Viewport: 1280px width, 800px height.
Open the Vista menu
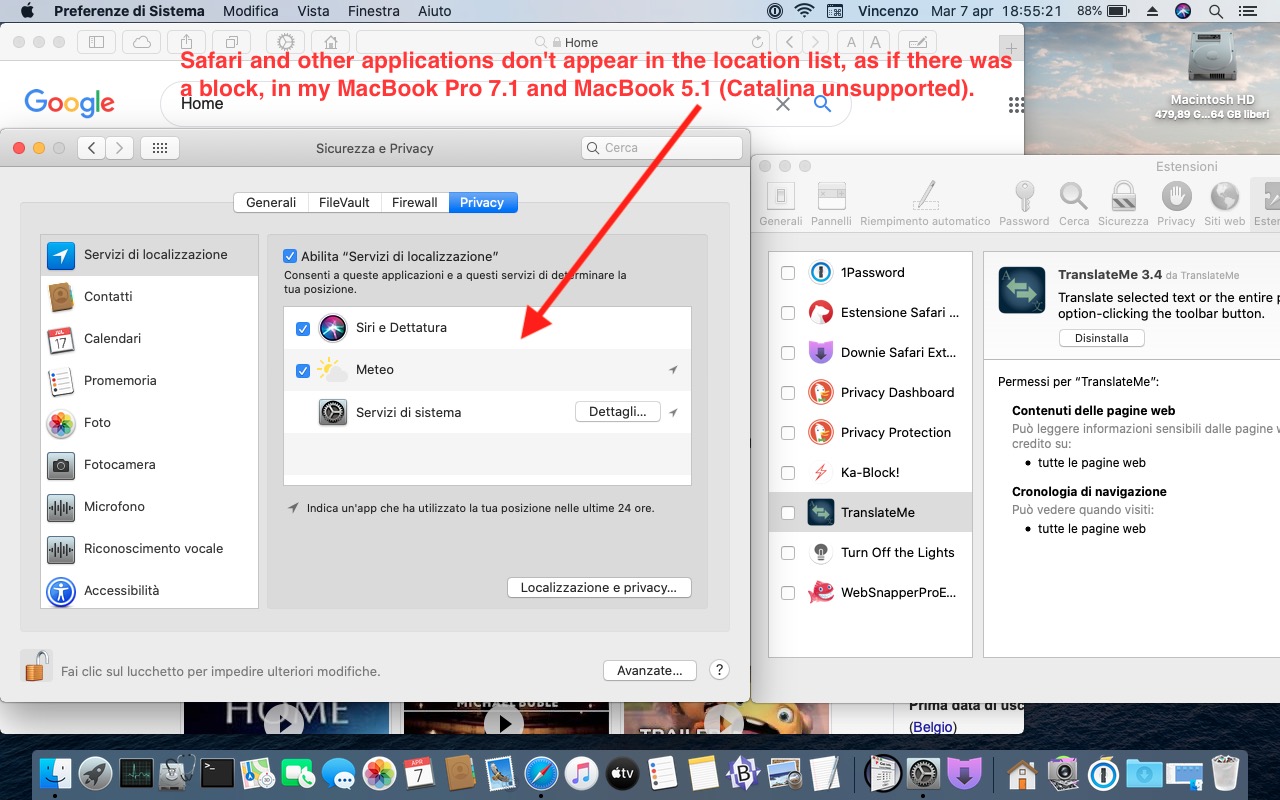[314, 11]
